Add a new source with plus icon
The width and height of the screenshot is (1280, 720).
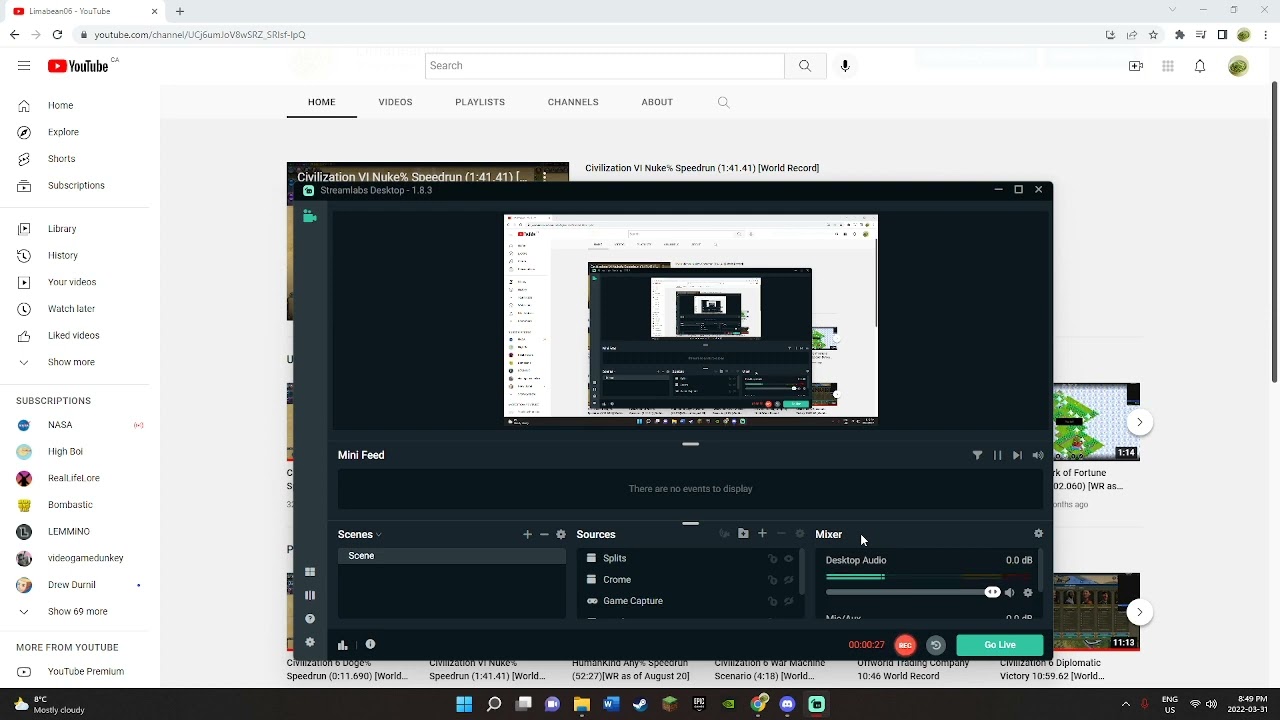pyautogui.click(x=762, y=534)
